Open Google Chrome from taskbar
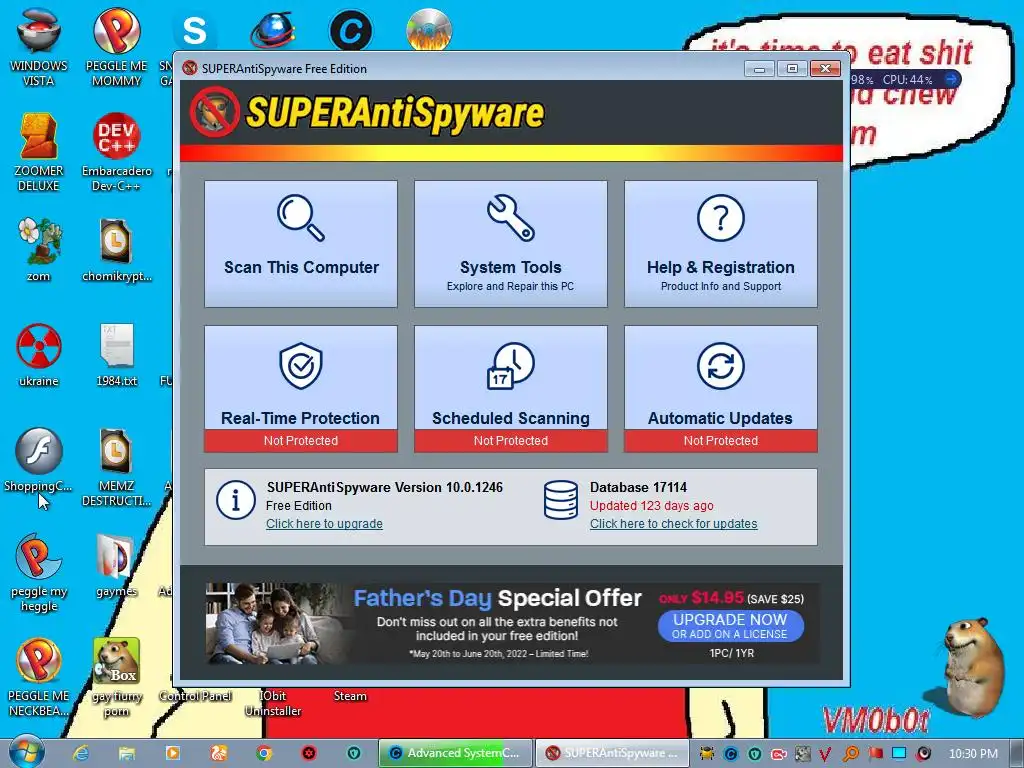Viewport: 1024px width, 768px height. coord(263,753)
